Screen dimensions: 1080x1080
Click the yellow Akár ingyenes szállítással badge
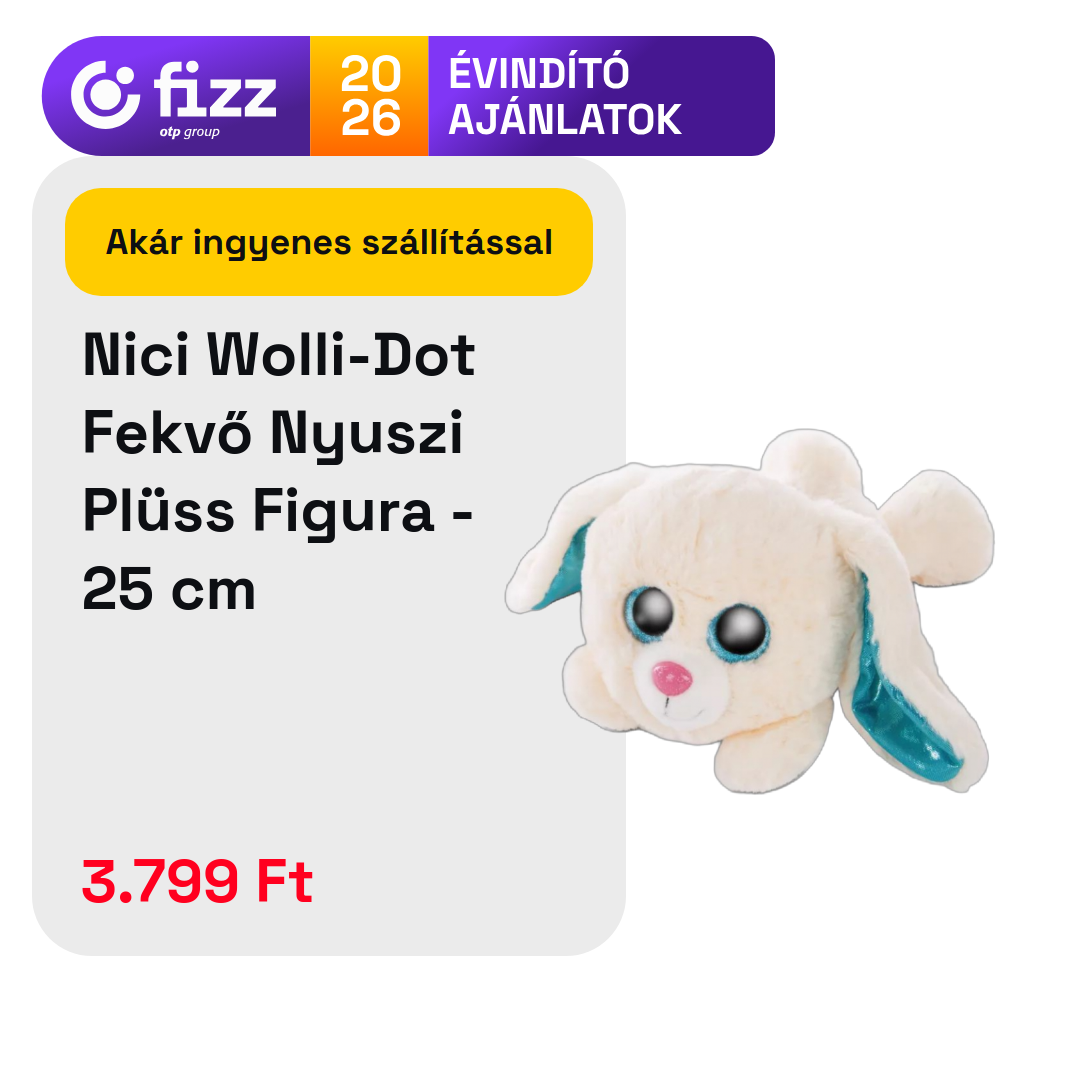(x=329, y=242)
